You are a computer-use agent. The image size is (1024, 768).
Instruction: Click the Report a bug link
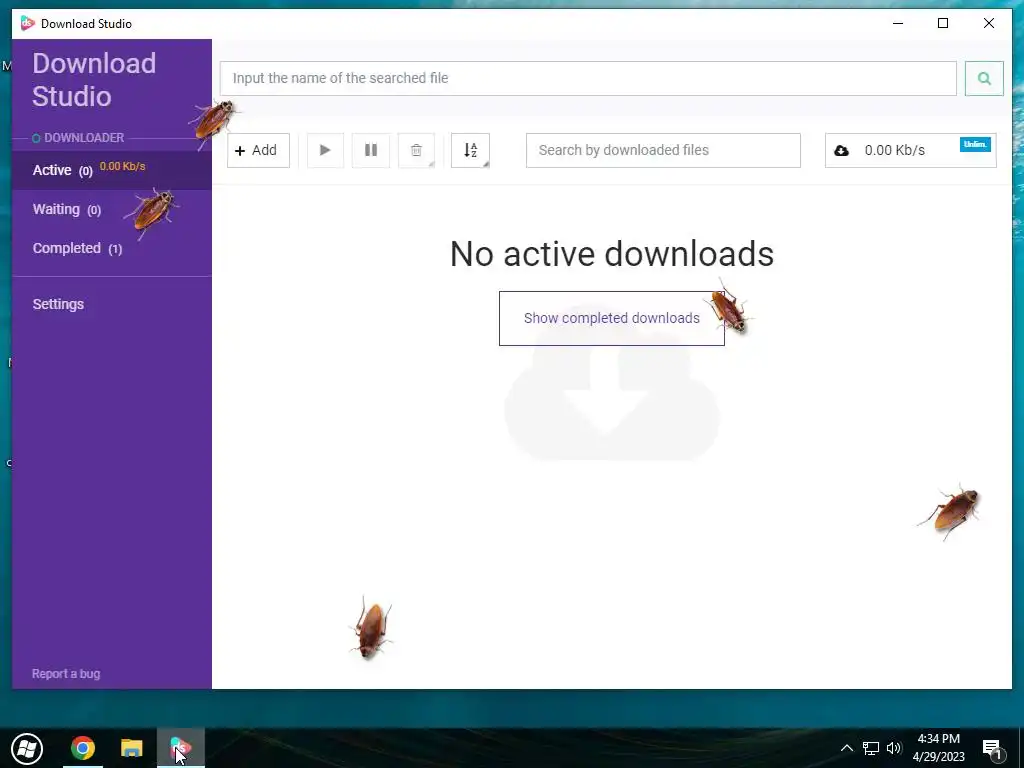66,674
